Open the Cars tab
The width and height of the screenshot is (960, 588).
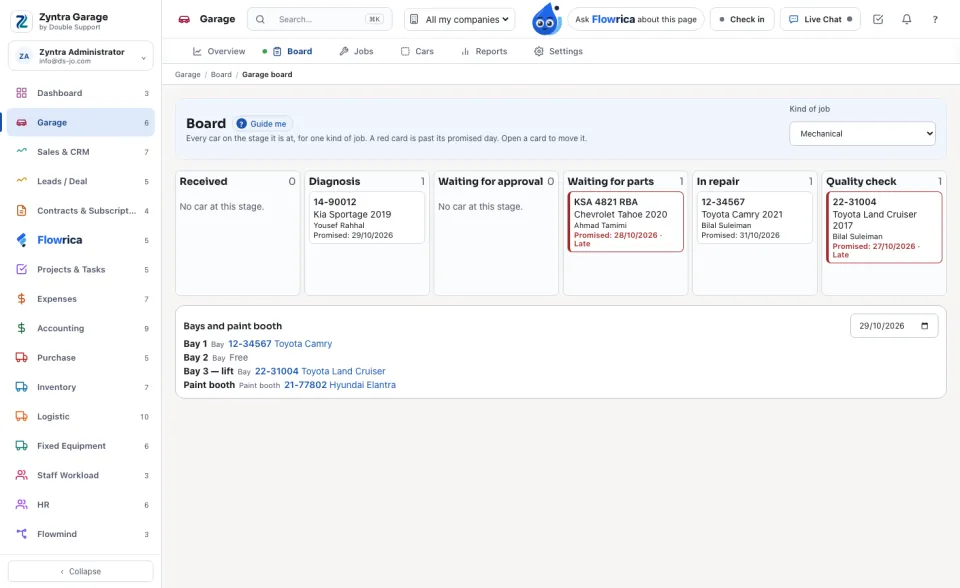(417, 51)
